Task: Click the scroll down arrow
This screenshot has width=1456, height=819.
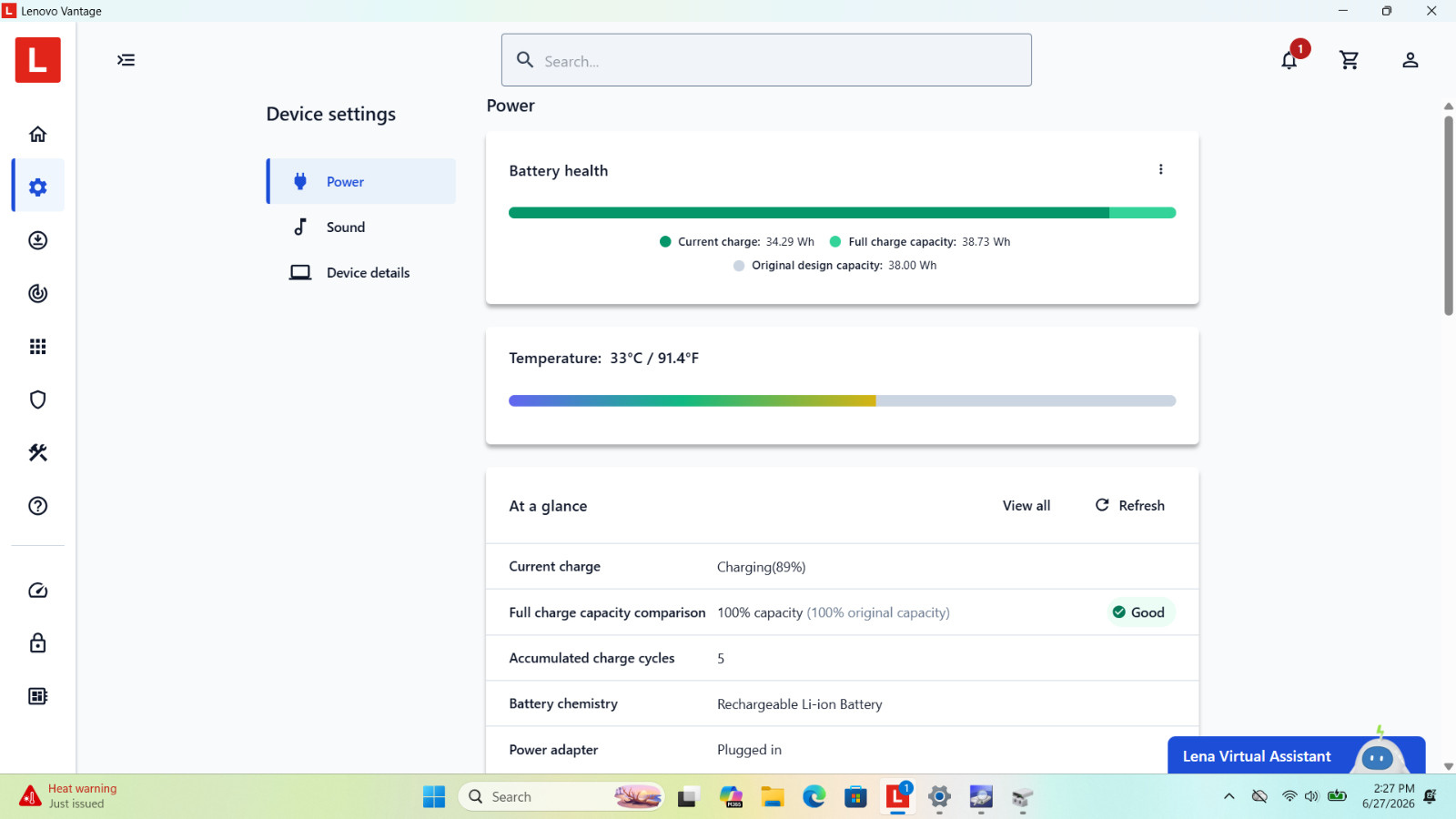Action: (1449, 766)
